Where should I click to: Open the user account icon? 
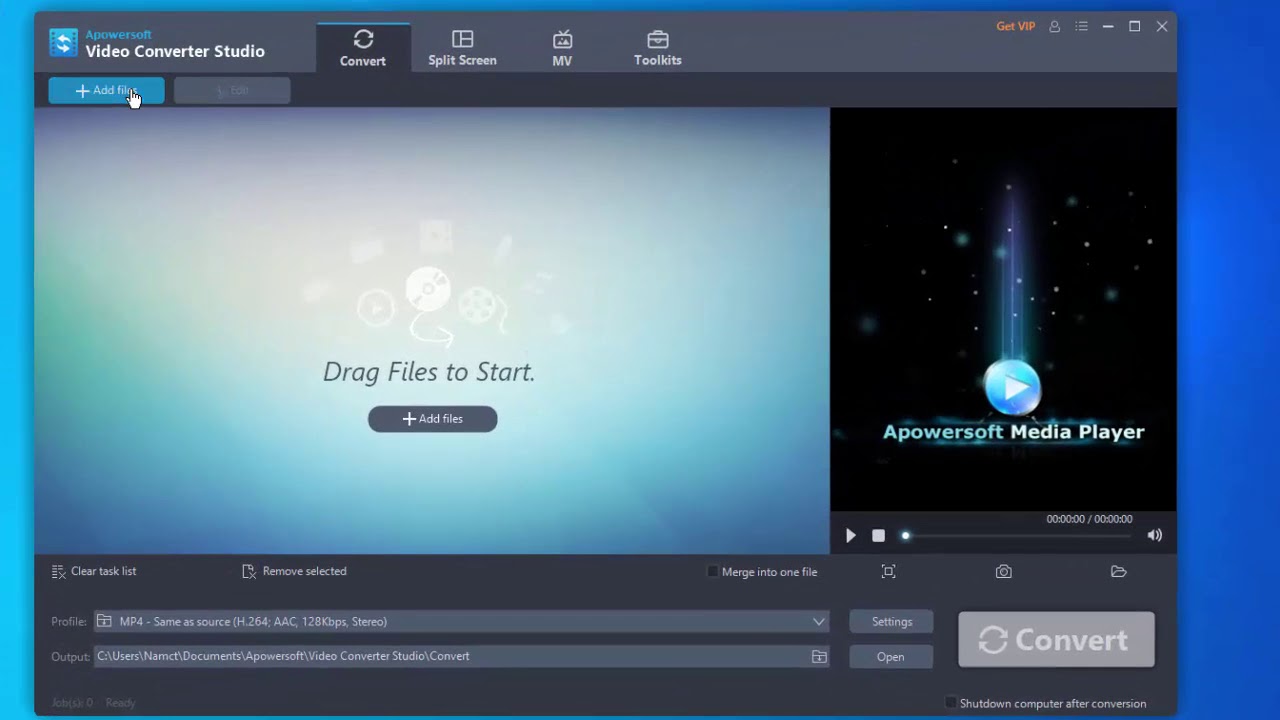(1054, 27)
